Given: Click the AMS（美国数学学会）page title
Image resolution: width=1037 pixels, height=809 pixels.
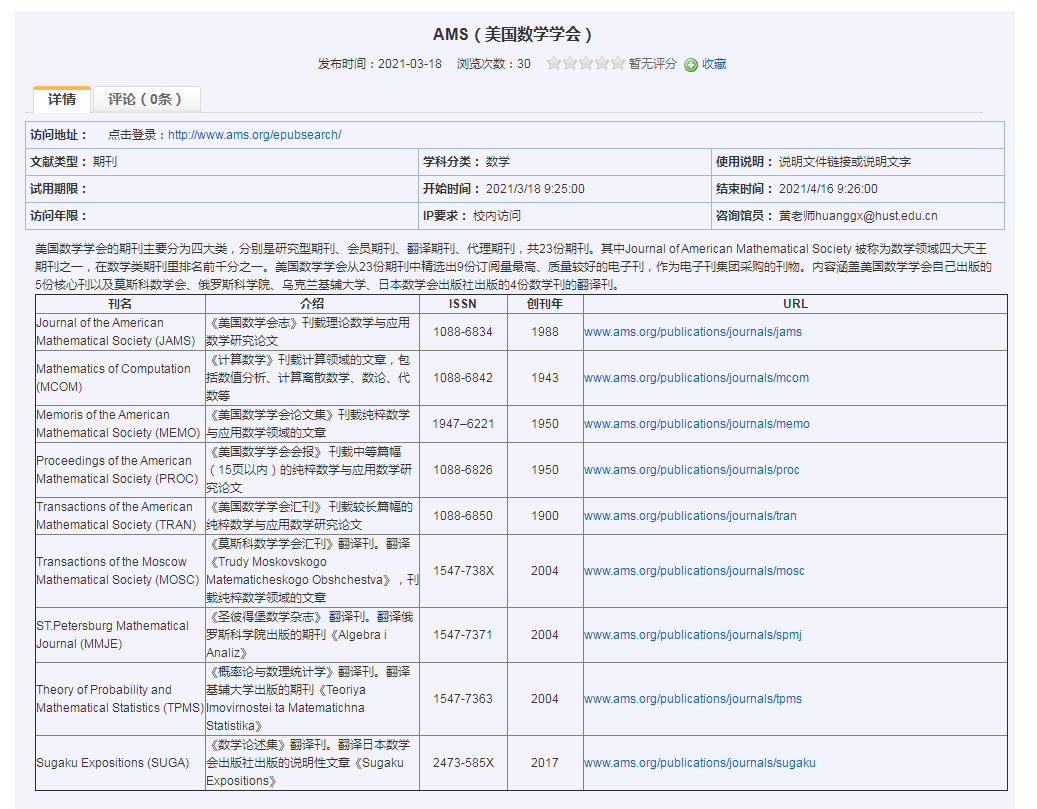Looking at the screenshot, I should pos(514,35).
